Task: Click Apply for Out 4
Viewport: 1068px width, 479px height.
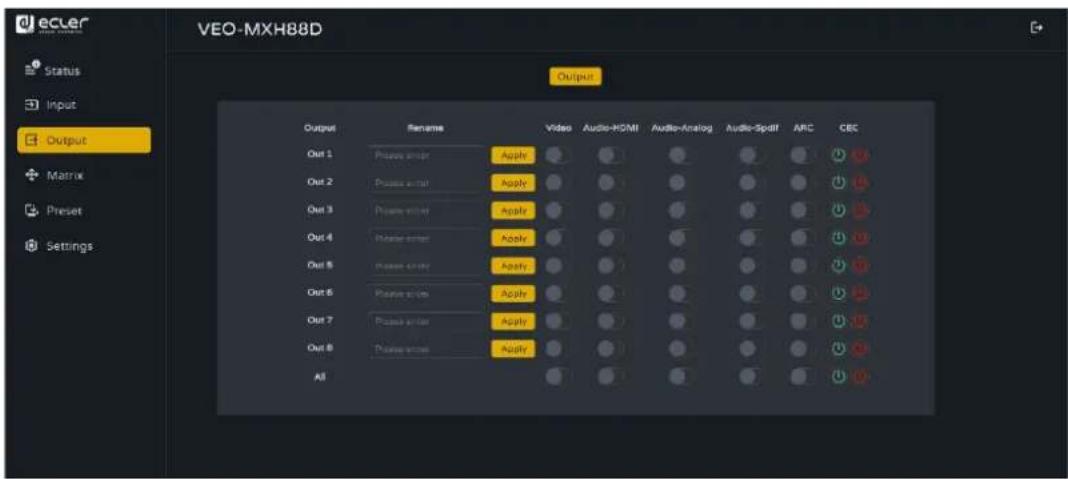Action: pos(514,238)
